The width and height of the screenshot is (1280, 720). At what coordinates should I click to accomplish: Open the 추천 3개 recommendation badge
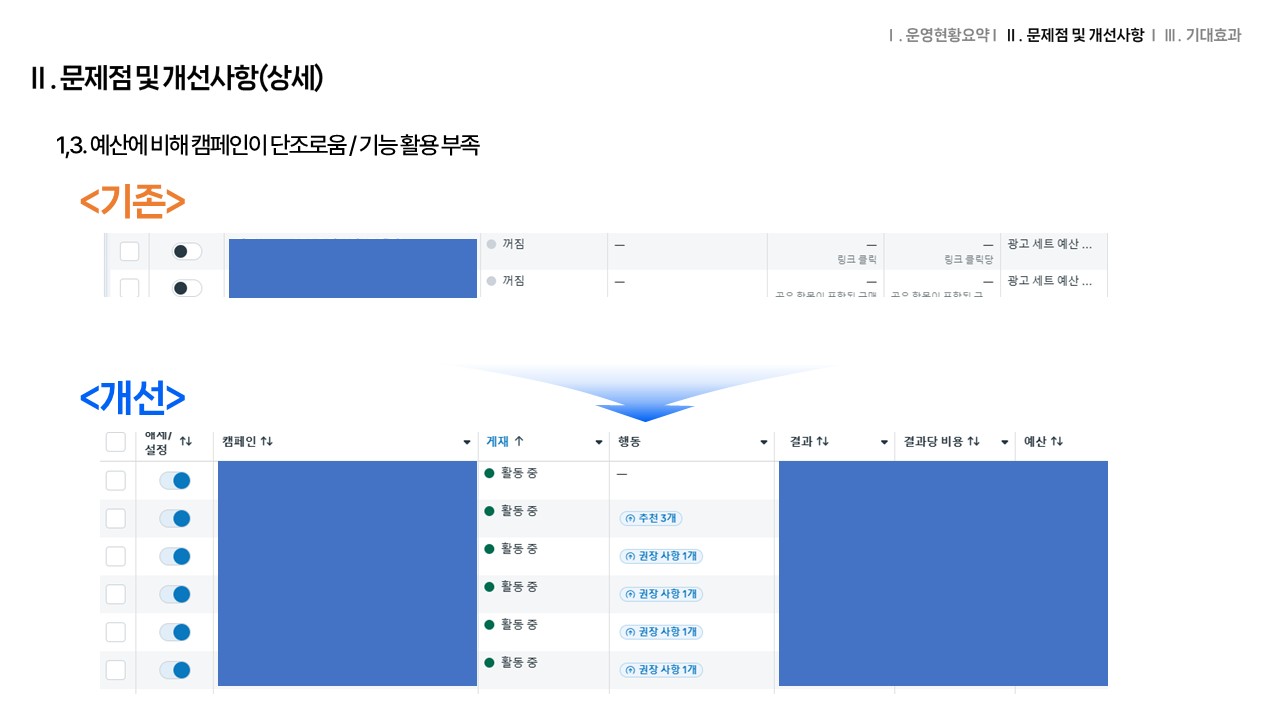[651, 518]
